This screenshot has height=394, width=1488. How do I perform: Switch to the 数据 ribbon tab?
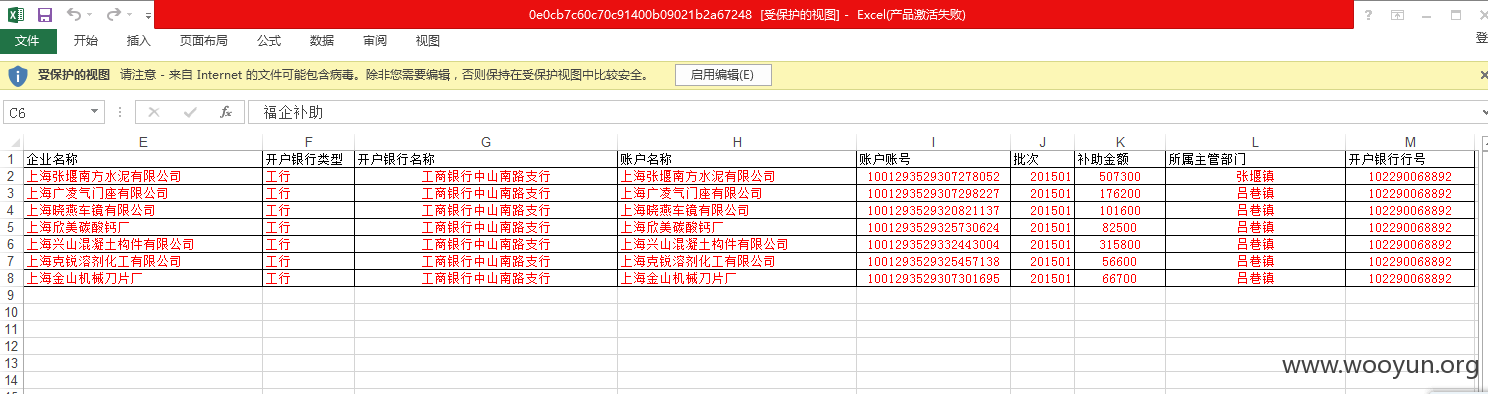322,41
